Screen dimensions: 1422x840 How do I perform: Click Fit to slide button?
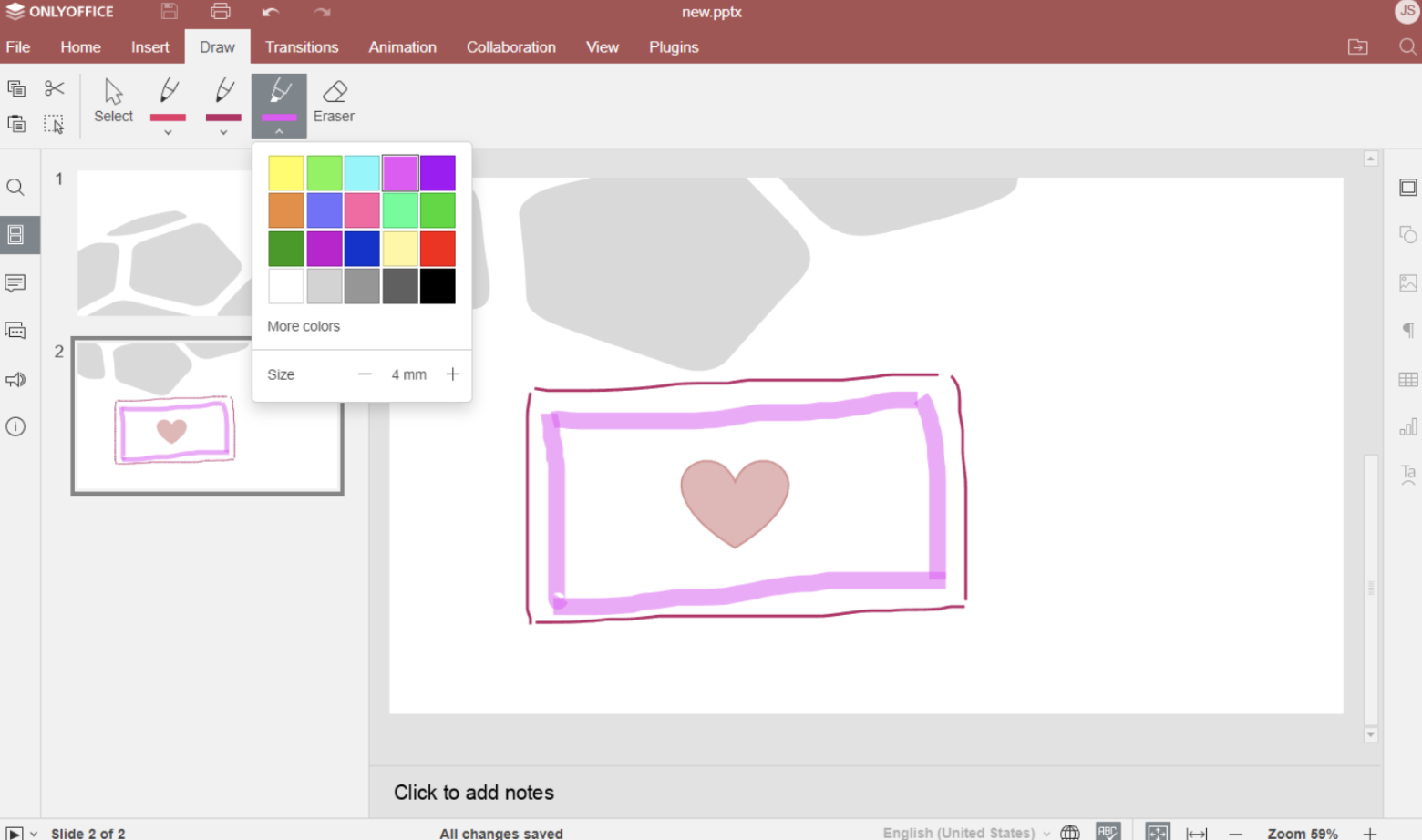pyautogui.click(x=1158, y=833)
